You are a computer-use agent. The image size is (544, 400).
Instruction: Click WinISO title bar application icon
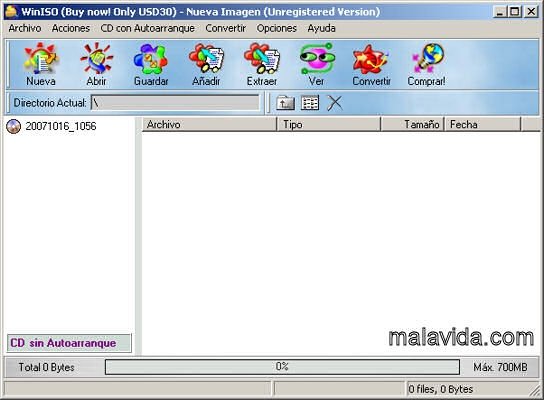pyautogui.click(x=11, y=11)
